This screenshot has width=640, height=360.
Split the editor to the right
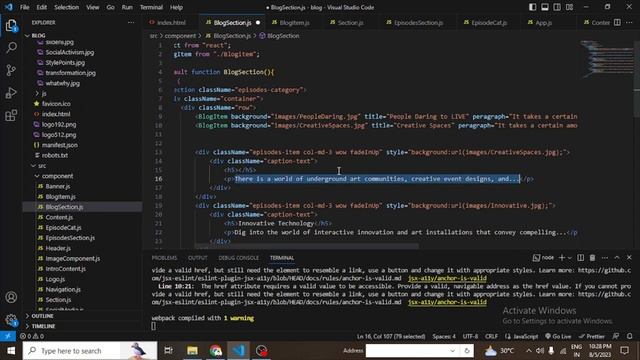tap(617, 22)
